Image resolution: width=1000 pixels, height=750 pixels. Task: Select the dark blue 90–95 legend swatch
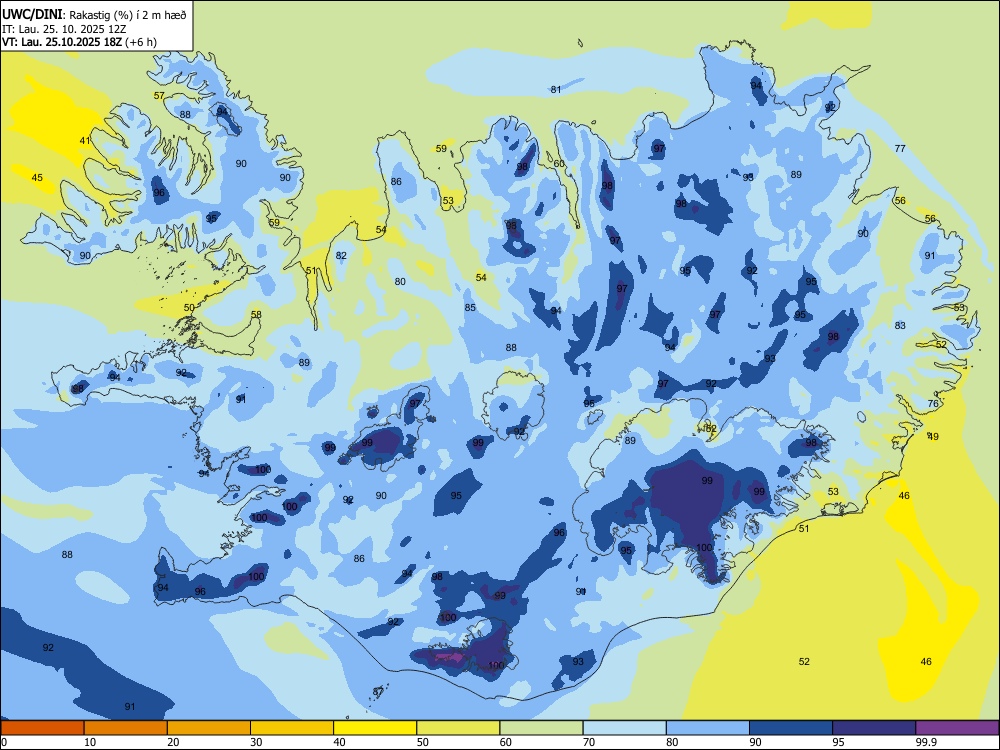(791, 728)
